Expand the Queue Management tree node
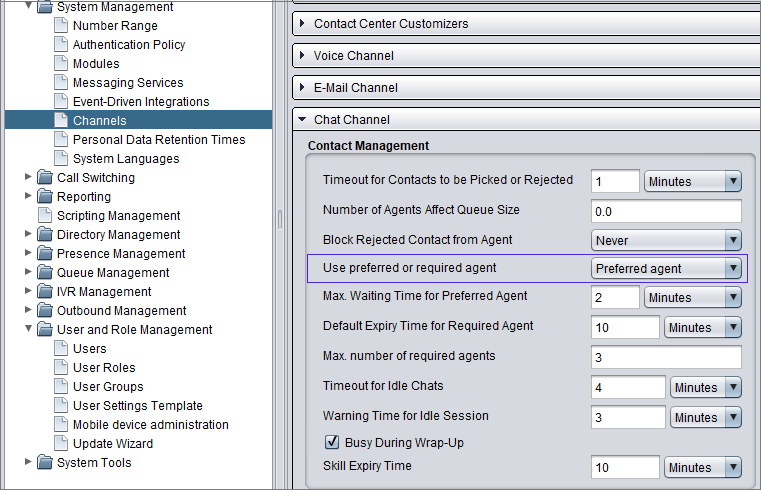 point(28,272)
